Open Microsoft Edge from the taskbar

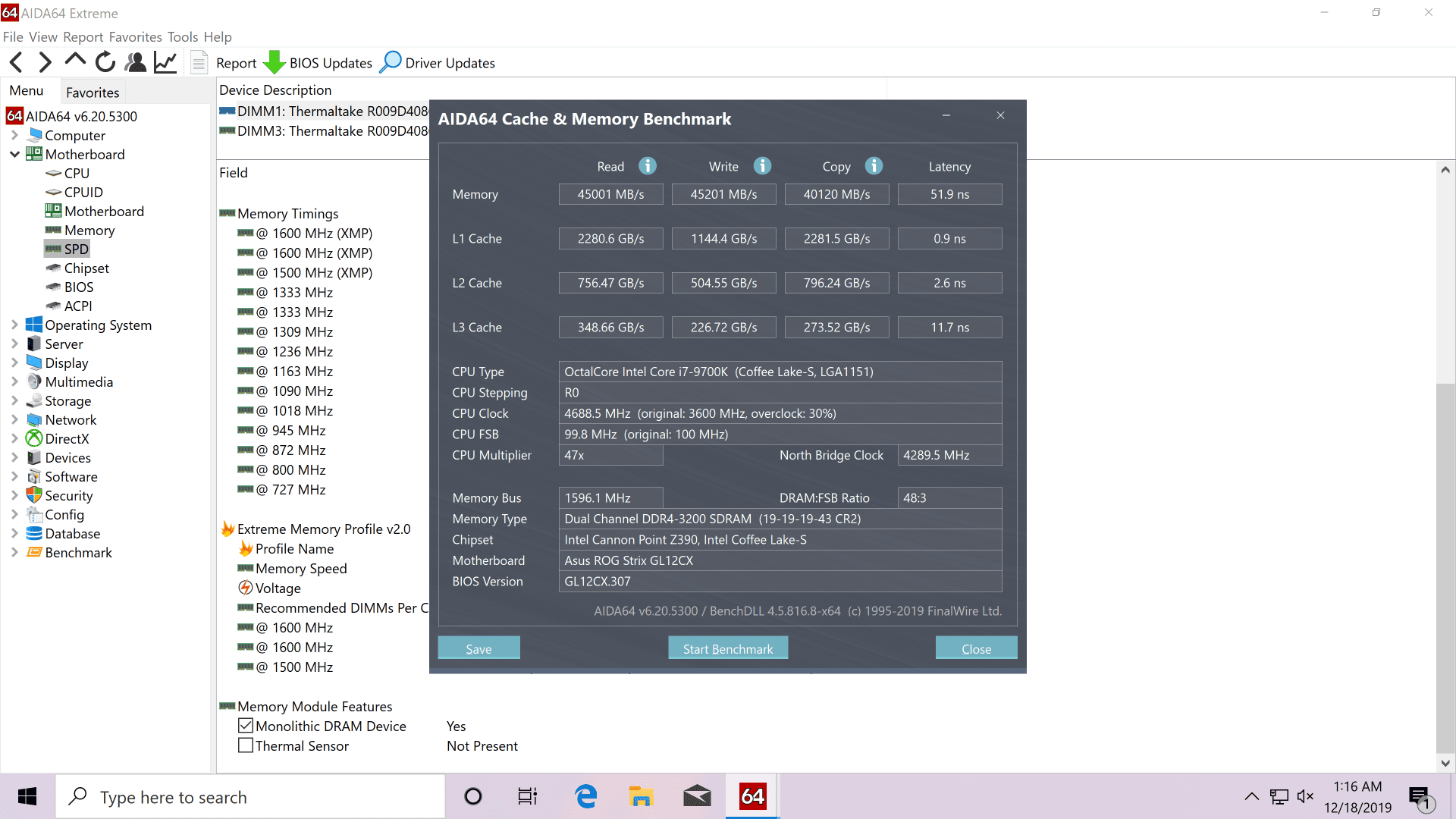pos(585,796)
